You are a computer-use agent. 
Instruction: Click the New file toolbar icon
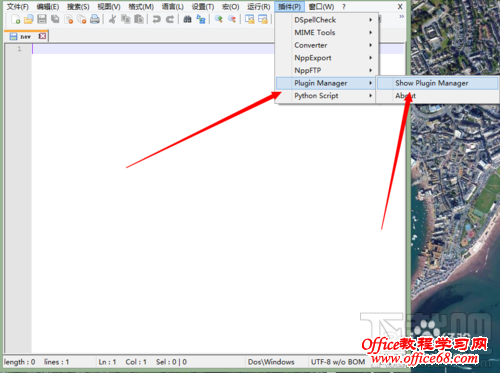click(16, 19)
